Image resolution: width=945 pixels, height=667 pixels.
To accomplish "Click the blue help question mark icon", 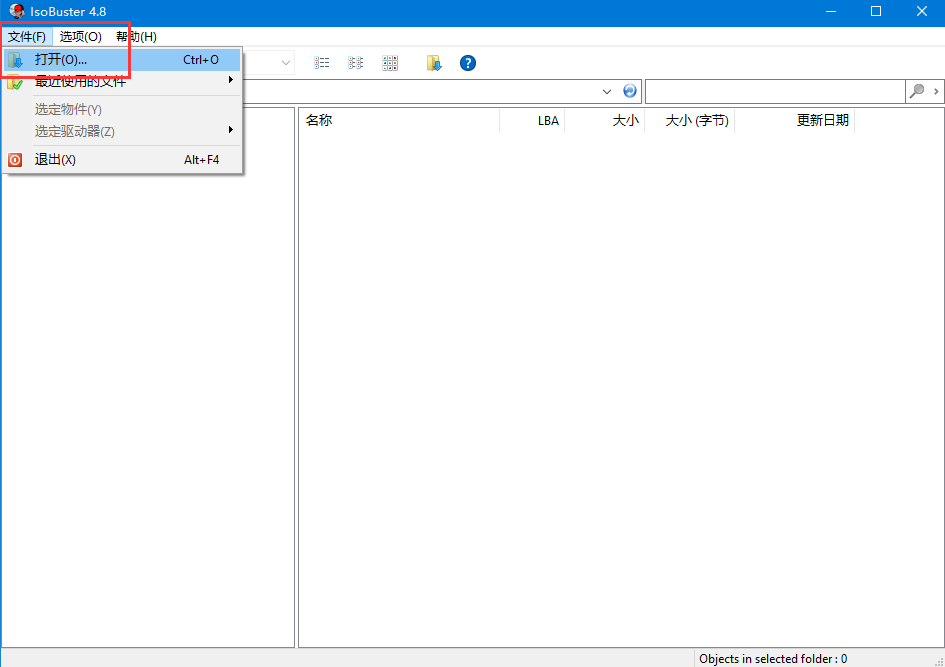I will click(x=467, y=63).
